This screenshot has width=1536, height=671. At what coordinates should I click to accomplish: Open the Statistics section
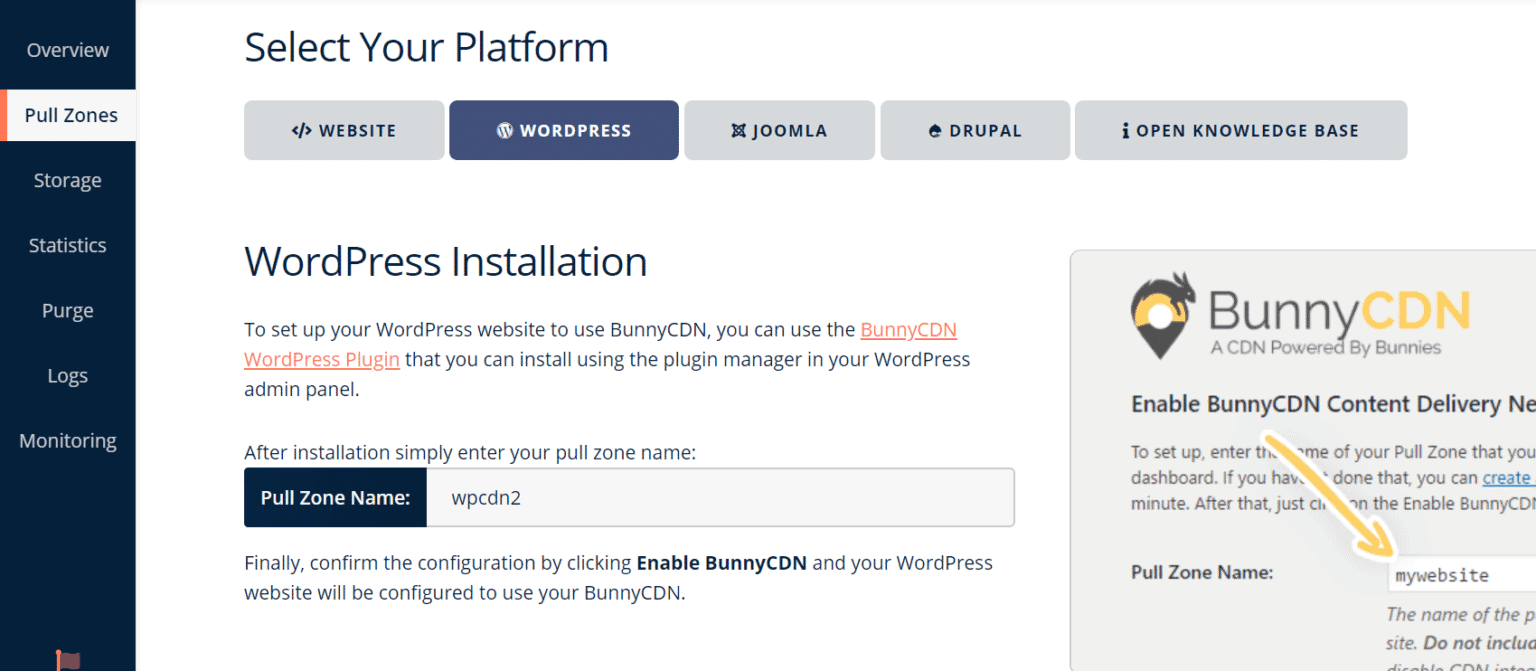coord(68,245)
